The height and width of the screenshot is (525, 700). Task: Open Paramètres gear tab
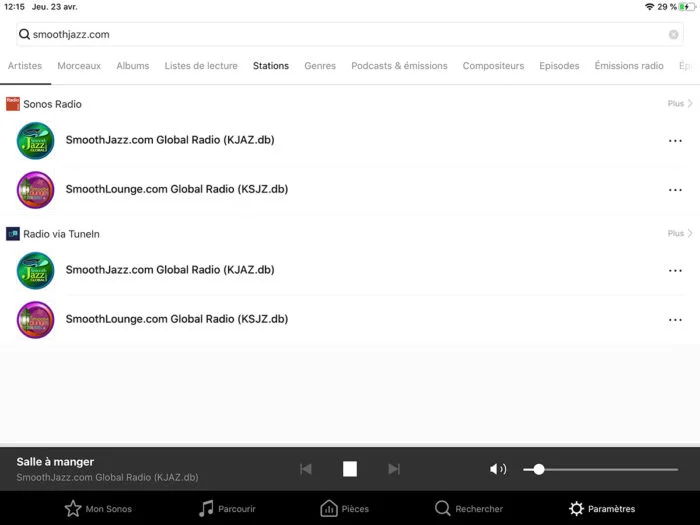coord(602,508)
